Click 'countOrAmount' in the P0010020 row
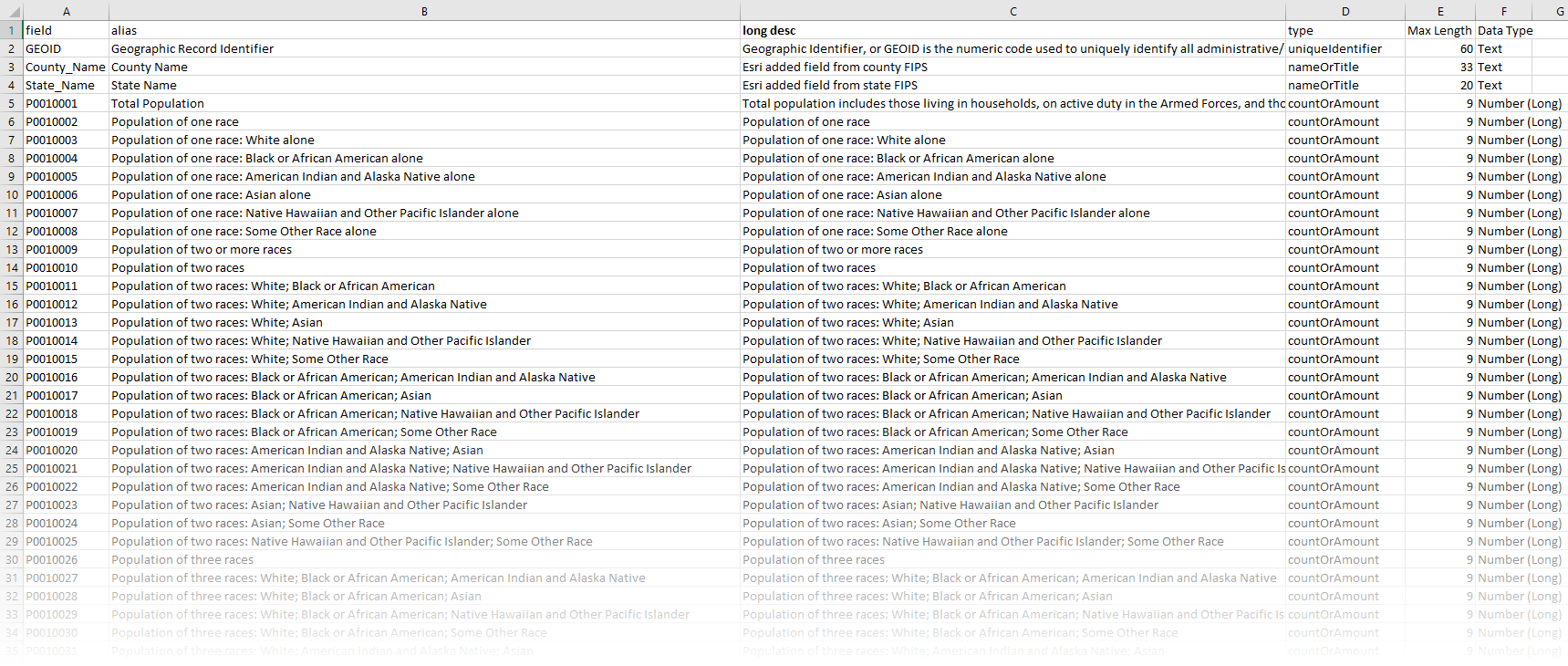Screen dimensions: 1568x666 [x=1345, y=450]
